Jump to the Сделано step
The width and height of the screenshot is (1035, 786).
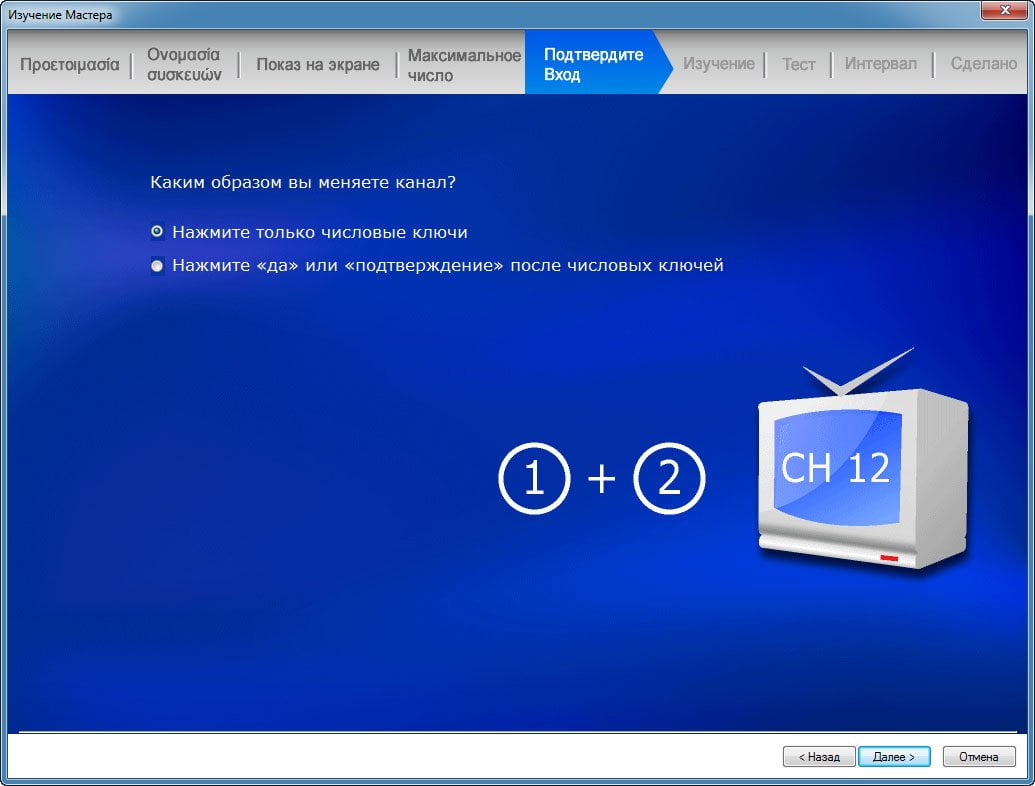(x=984, y=64)
